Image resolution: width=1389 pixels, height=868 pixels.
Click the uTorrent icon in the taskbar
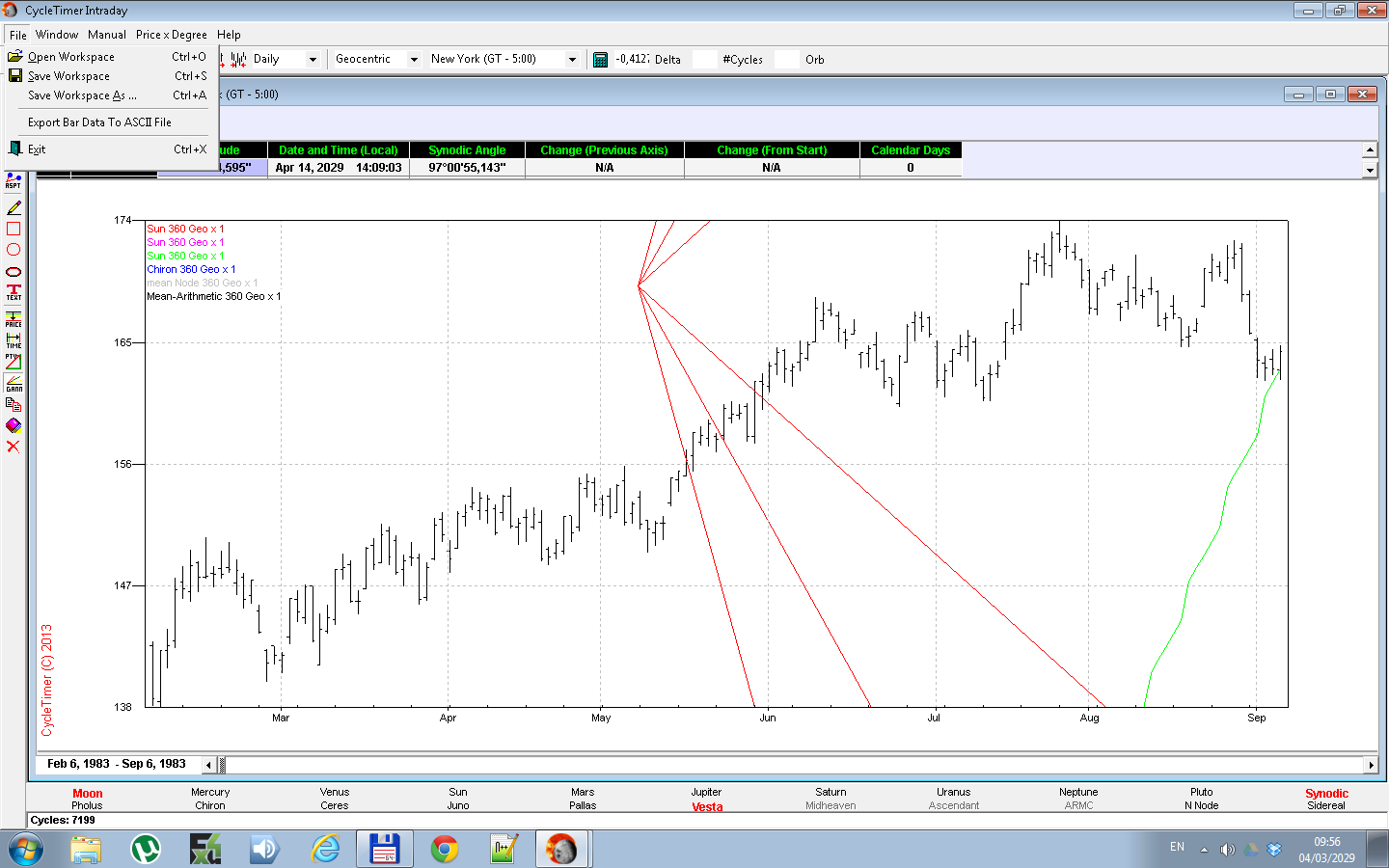146,850
